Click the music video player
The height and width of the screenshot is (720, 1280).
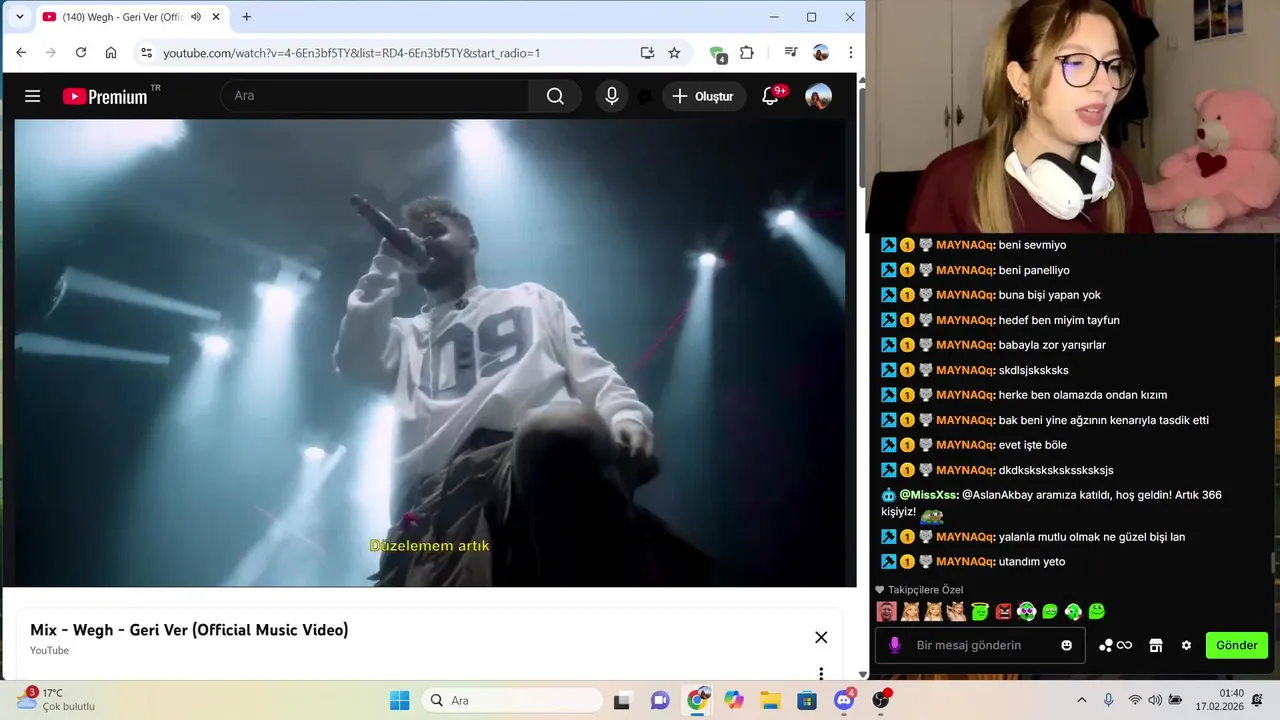click(x=430, y=353)
